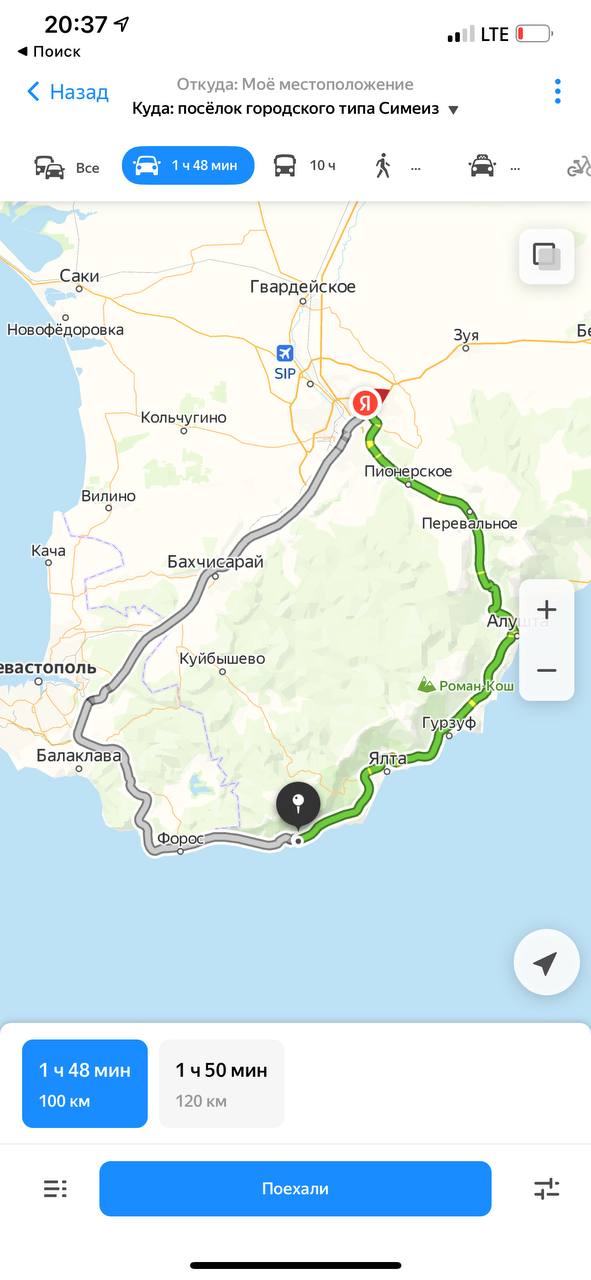Start navigation with the Поехали button
This screenshot has width=591, height=1280.
295,1189
